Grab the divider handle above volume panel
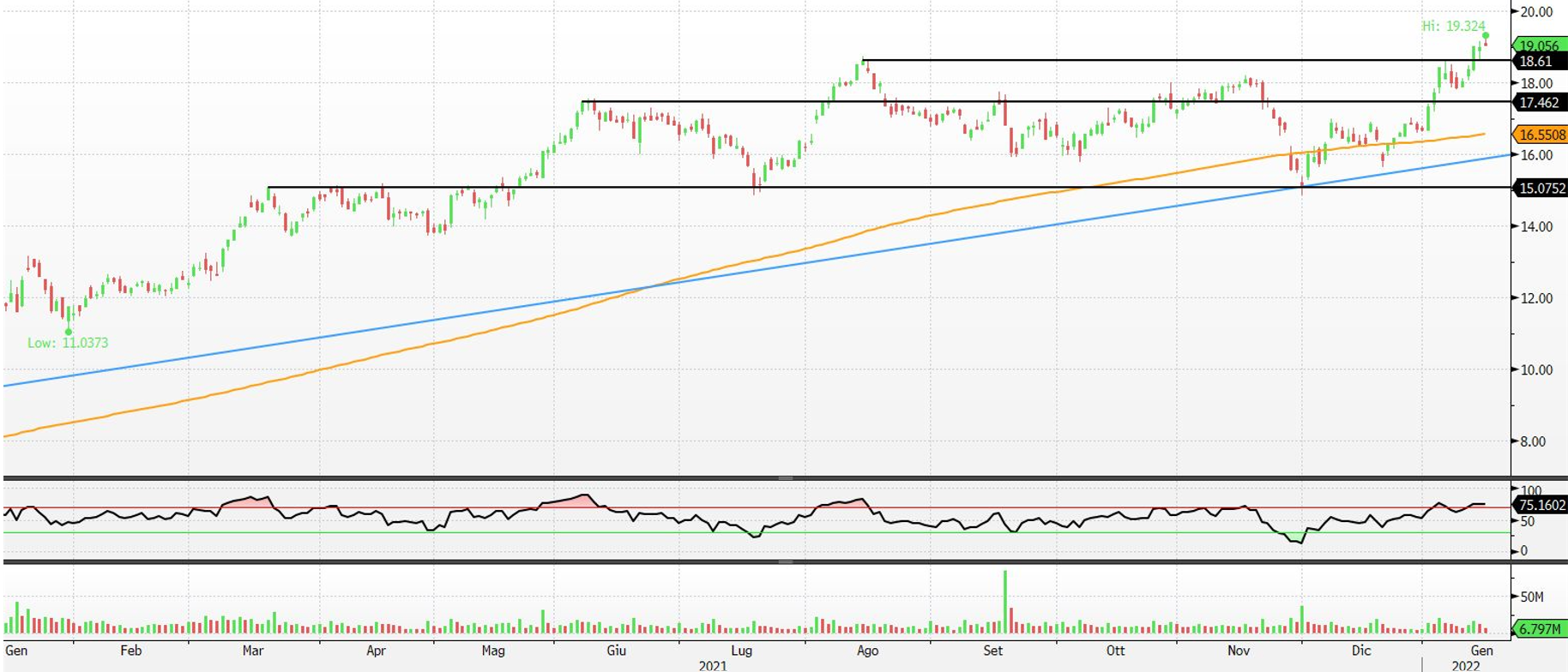 point(785,561)
